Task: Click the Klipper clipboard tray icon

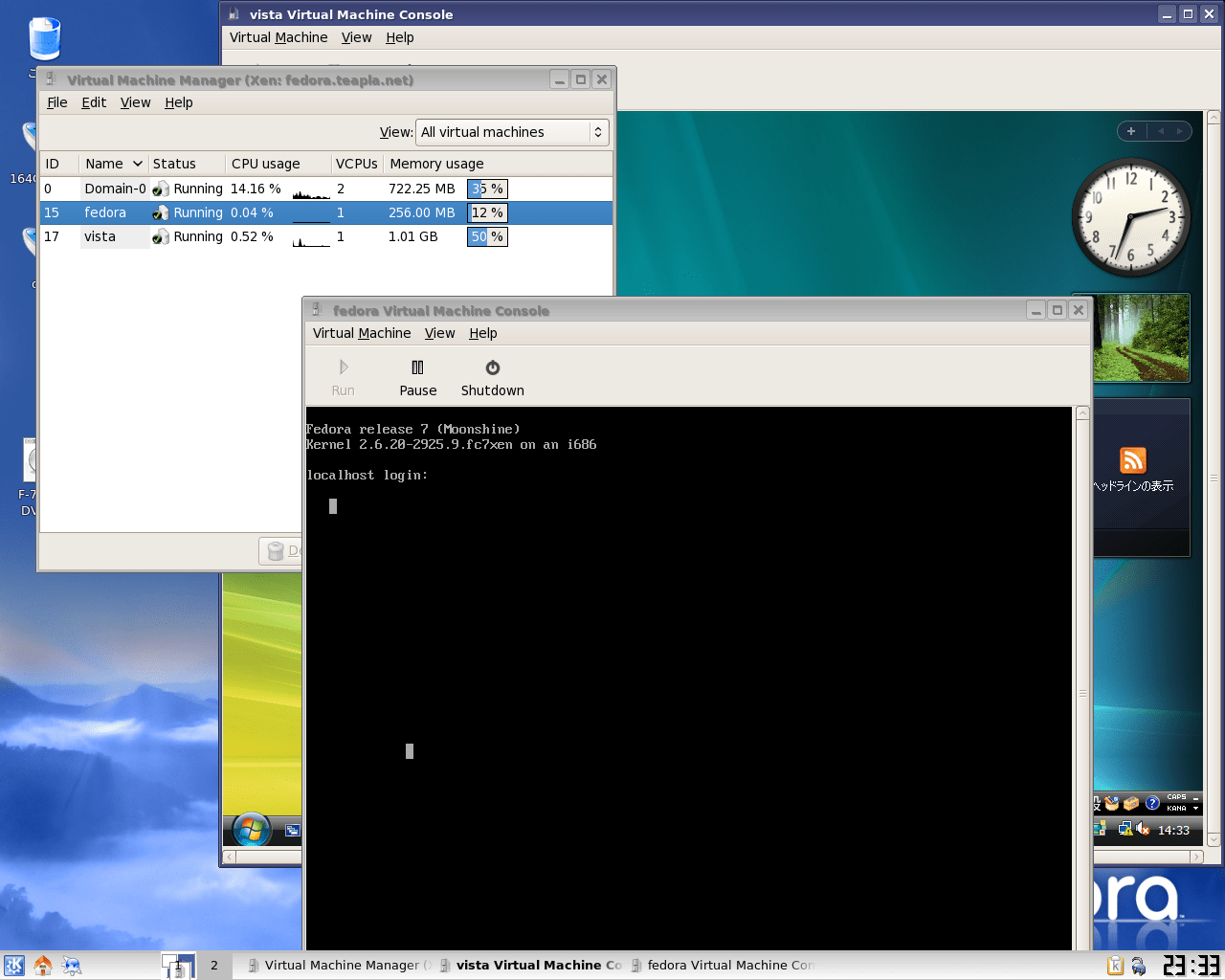Action: pyautogui.click(x=1115, y=966)
